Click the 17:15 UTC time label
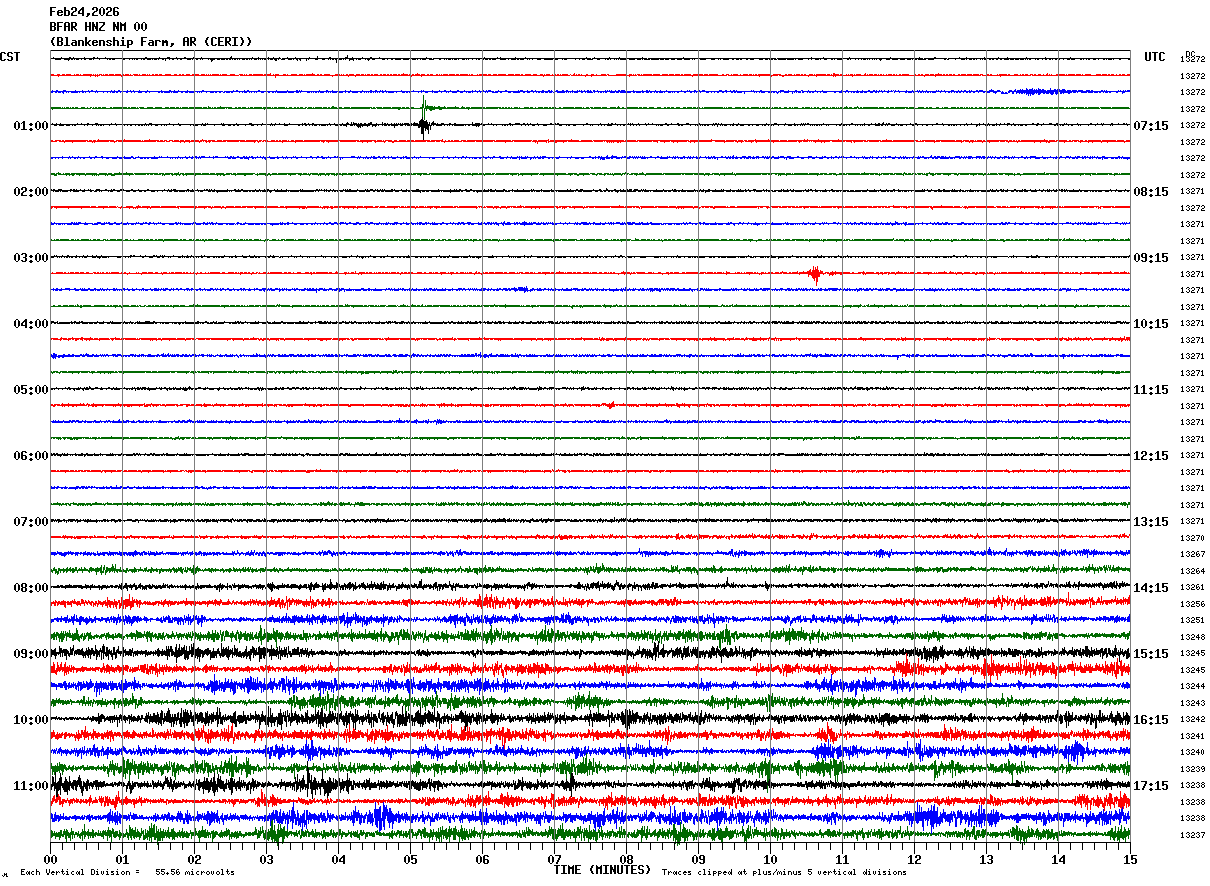Image resolution: width=1210 pixels, height=886 pixels. 1151,786
